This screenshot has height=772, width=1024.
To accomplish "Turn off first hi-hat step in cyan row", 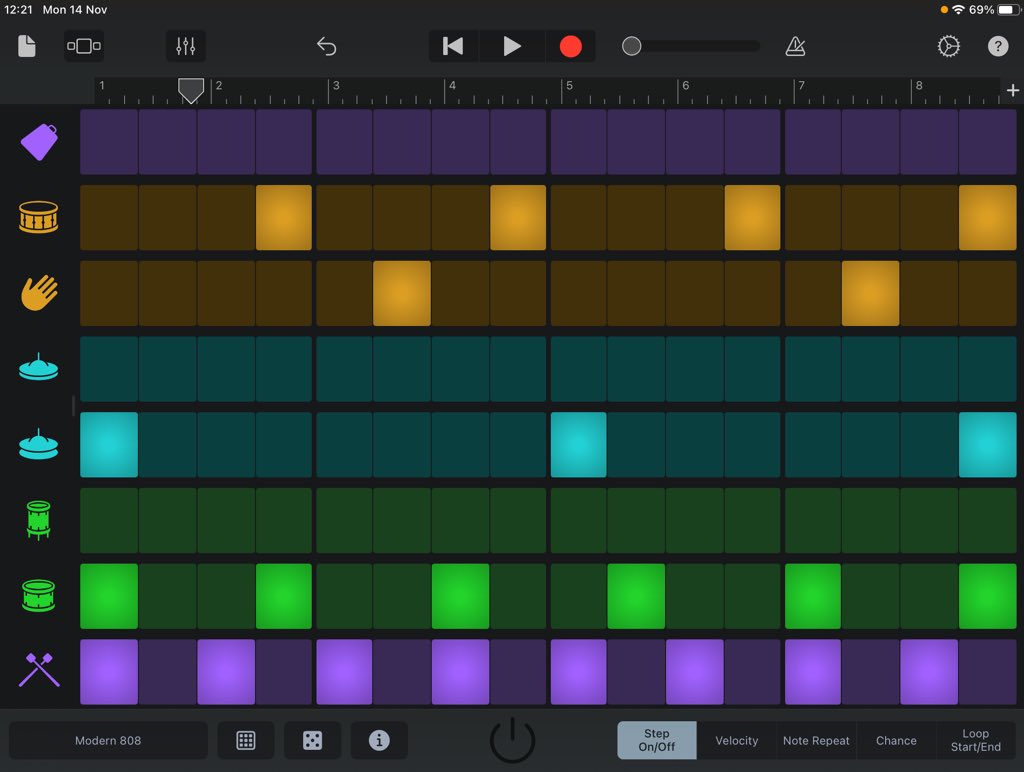I will click(109, 445).
